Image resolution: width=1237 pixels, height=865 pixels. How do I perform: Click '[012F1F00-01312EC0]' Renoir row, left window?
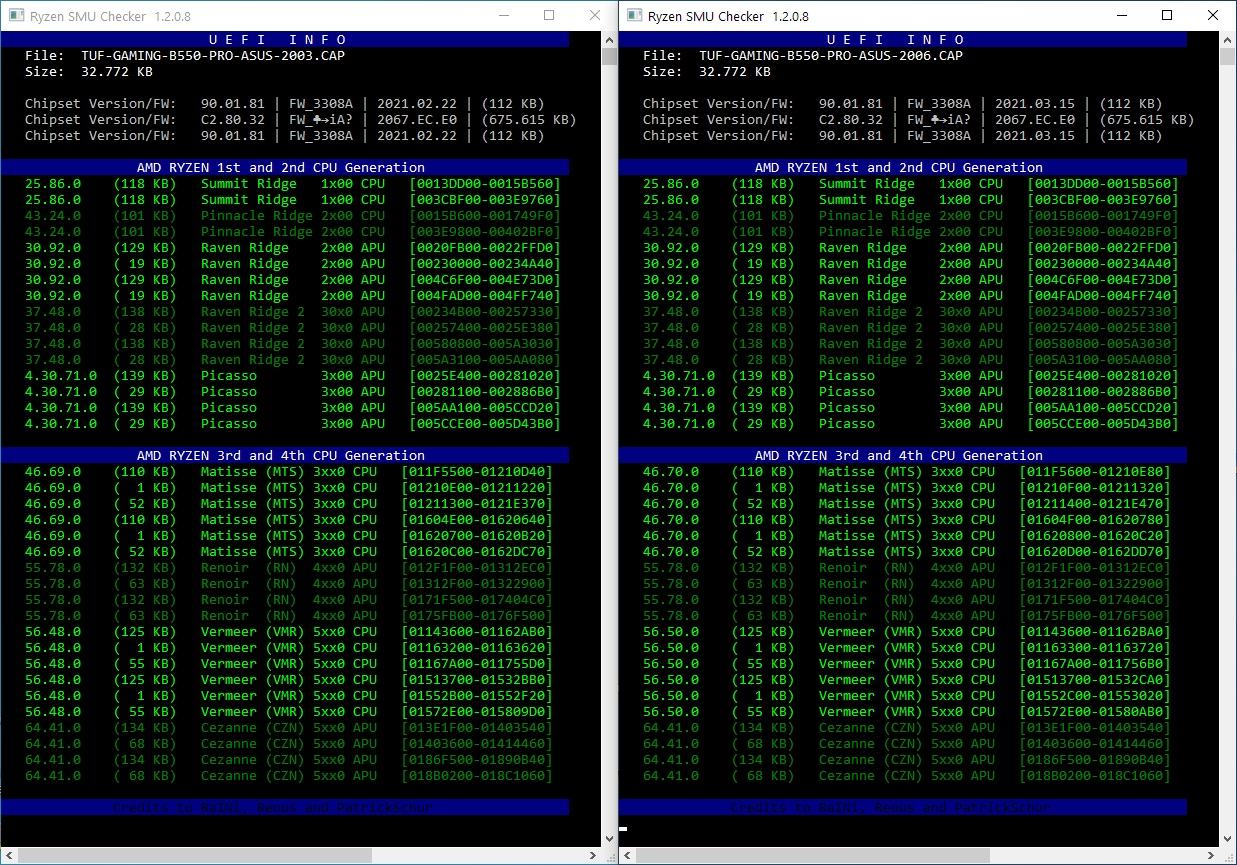tap(477, 568)
